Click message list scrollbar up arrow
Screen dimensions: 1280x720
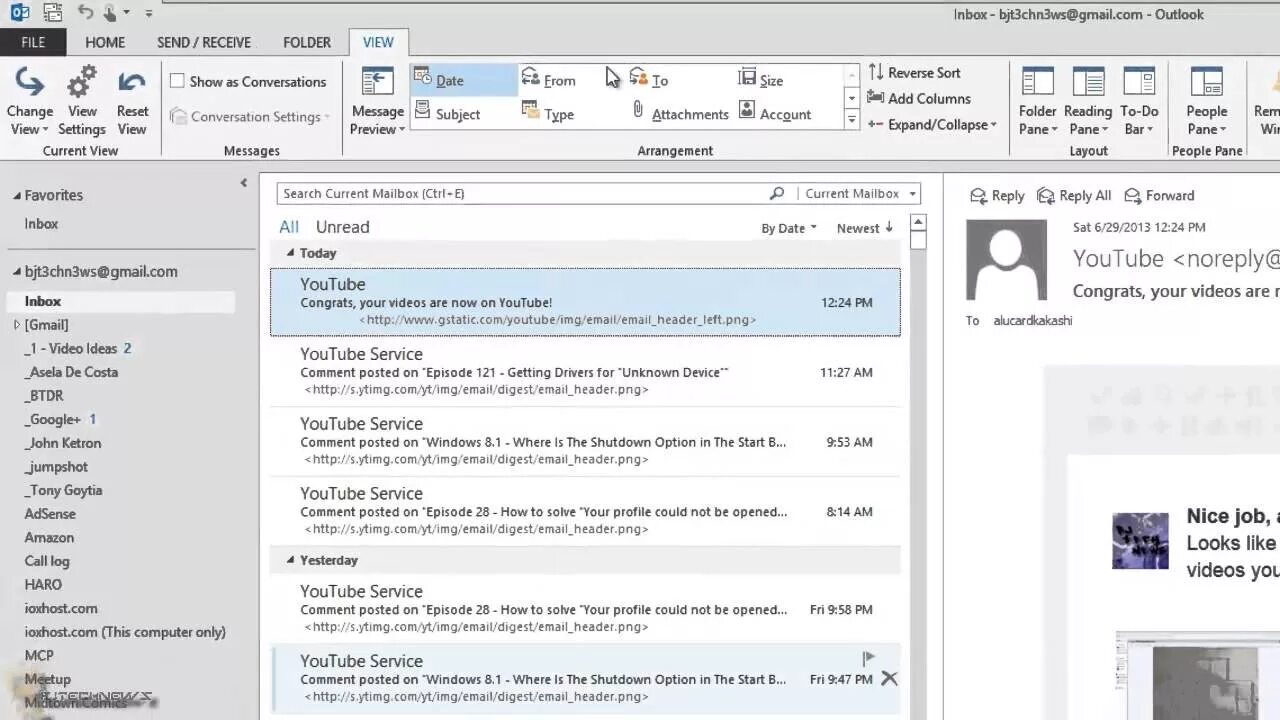(918, 222)
